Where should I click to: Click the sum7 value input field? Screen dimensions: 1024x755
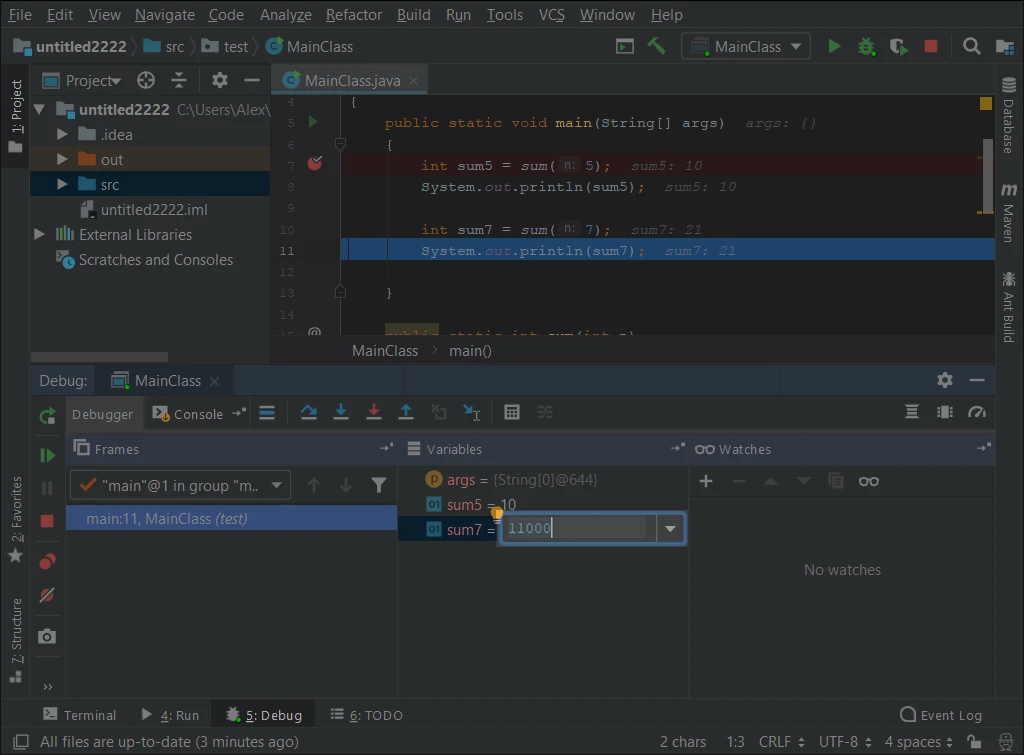pyautogui.click(x=578, y=528)
